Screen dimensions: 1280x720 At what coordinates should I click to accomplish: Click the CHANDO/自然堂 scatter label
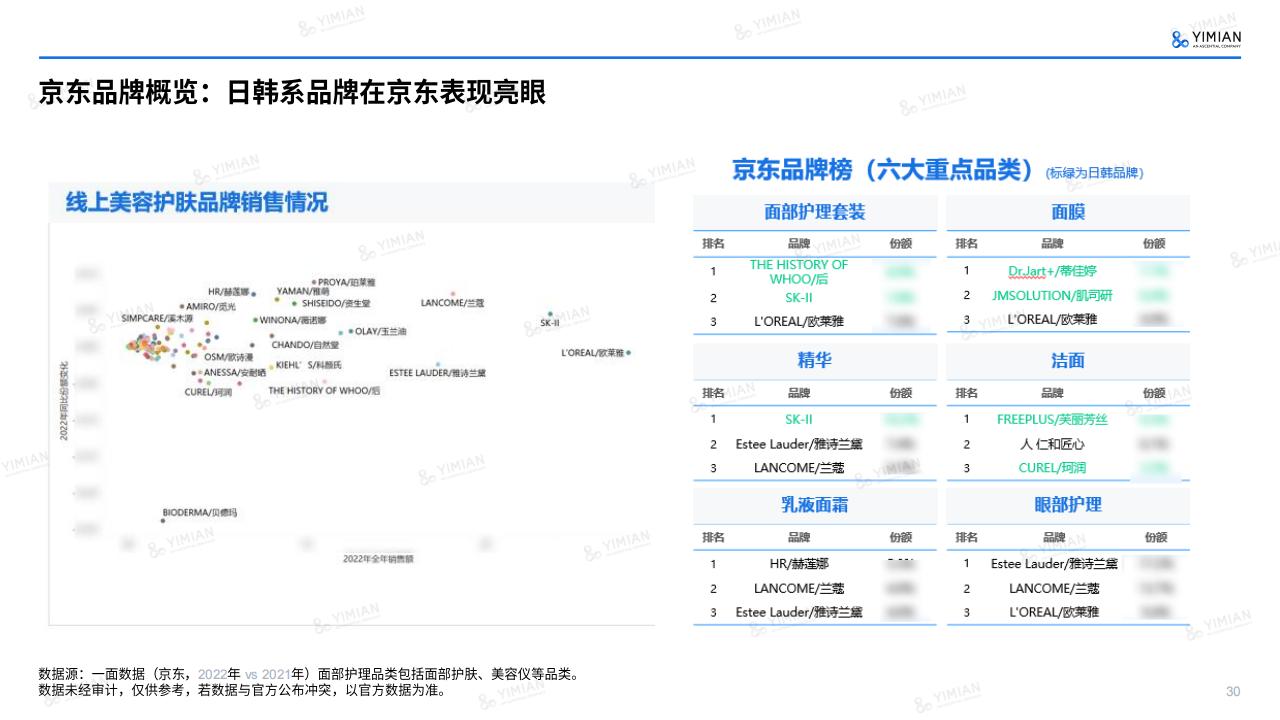click(305, 345)
